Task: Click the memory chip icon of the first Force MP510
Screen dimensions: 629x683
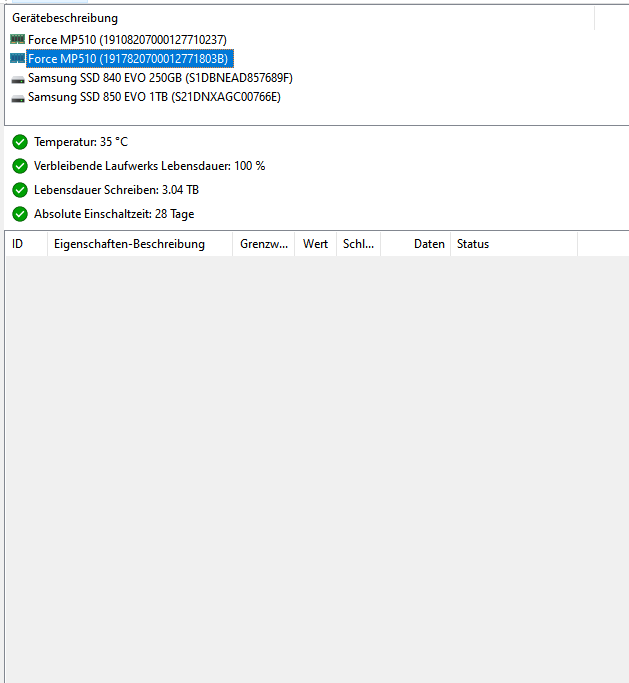Action: coord(17,40)
